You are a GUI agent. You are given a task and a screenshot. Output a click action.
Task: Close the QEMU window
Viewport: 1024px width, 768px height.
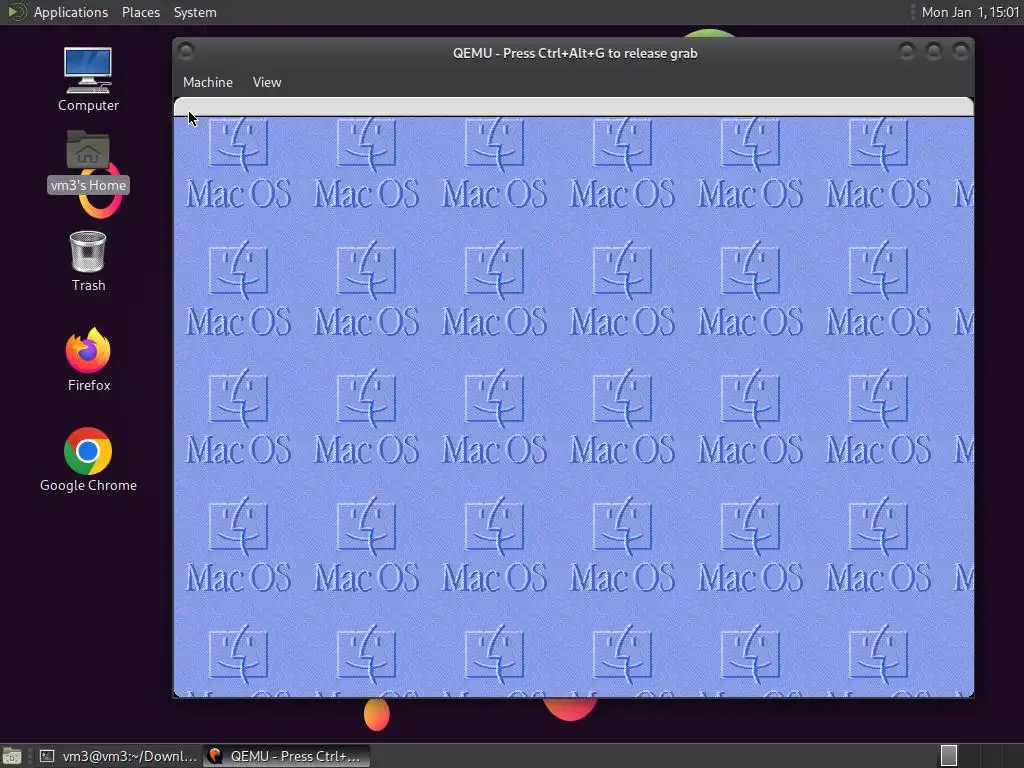(961, 51)
